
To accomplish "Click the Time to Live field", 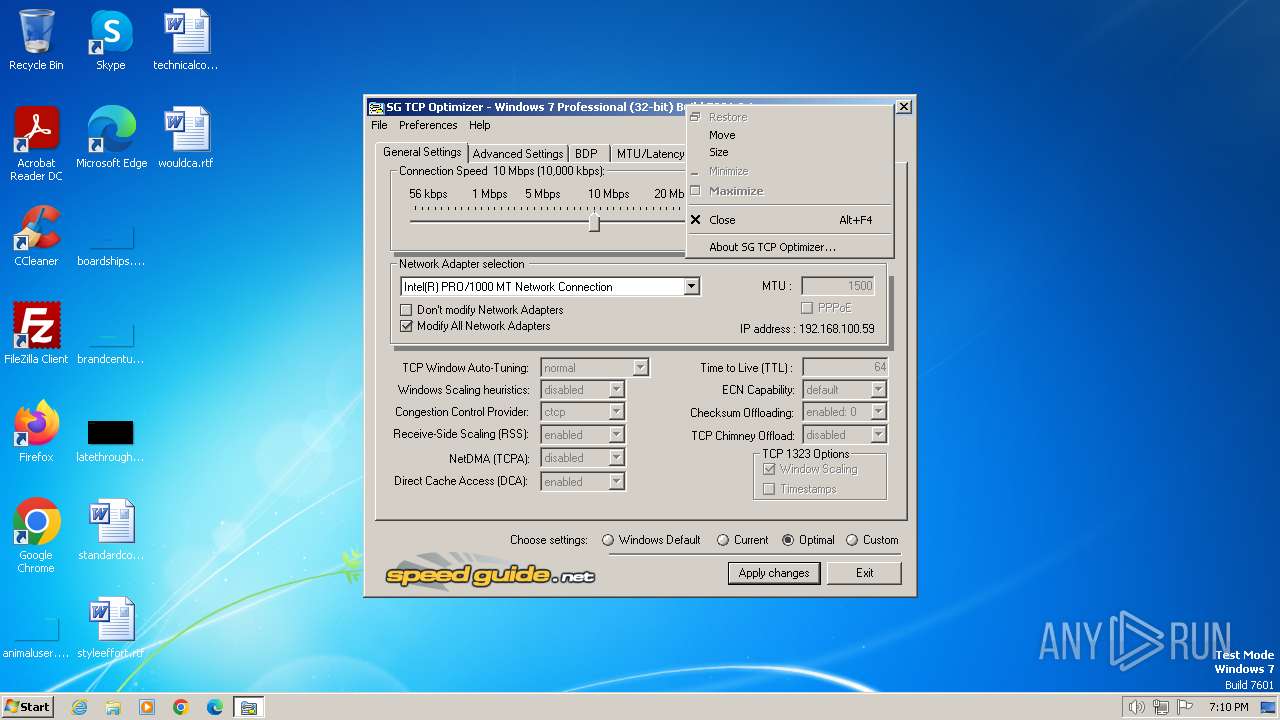I will [845, 368].
